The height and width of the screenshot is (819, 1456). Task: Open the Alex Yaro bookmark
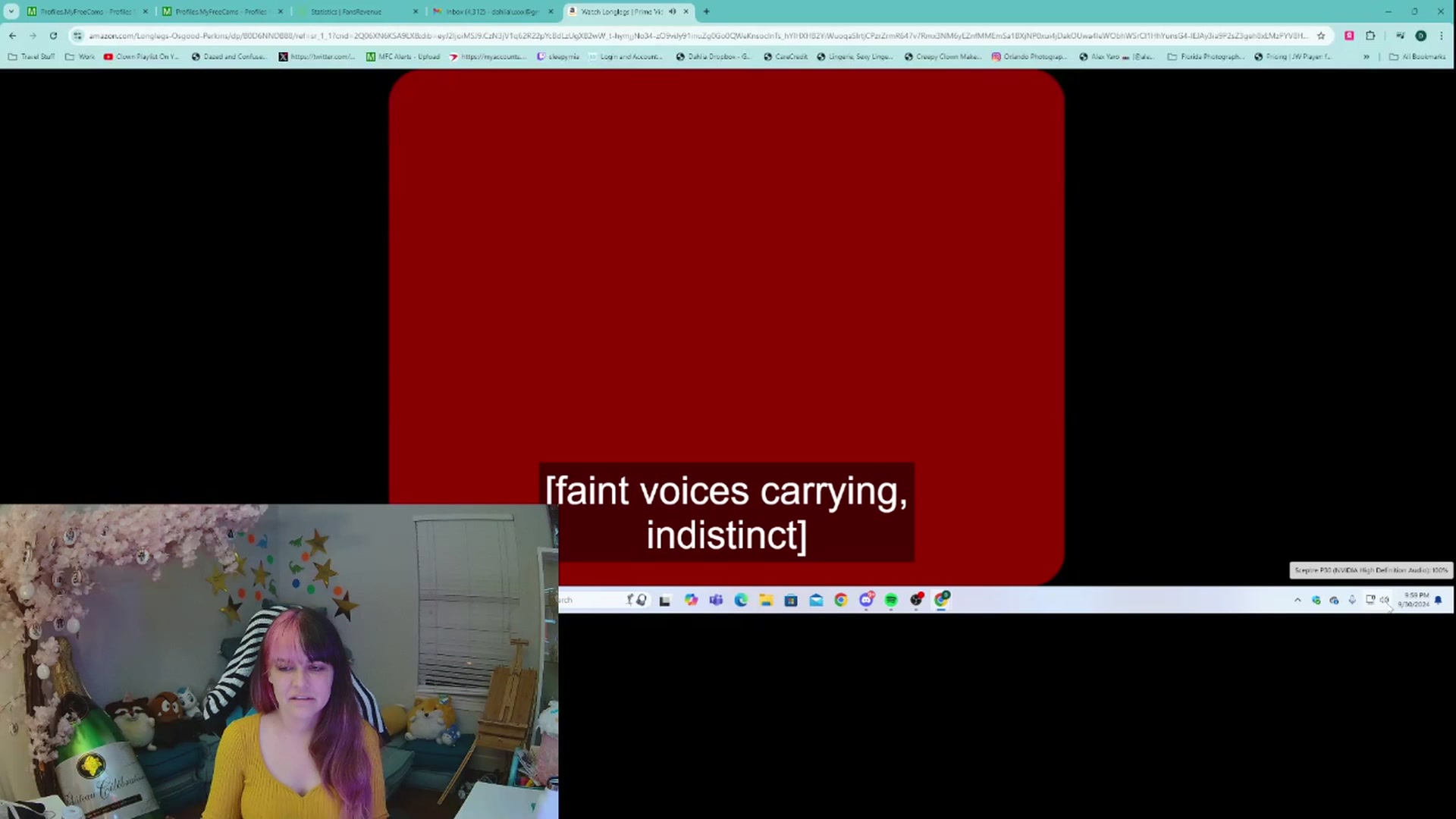(1117, 57)
